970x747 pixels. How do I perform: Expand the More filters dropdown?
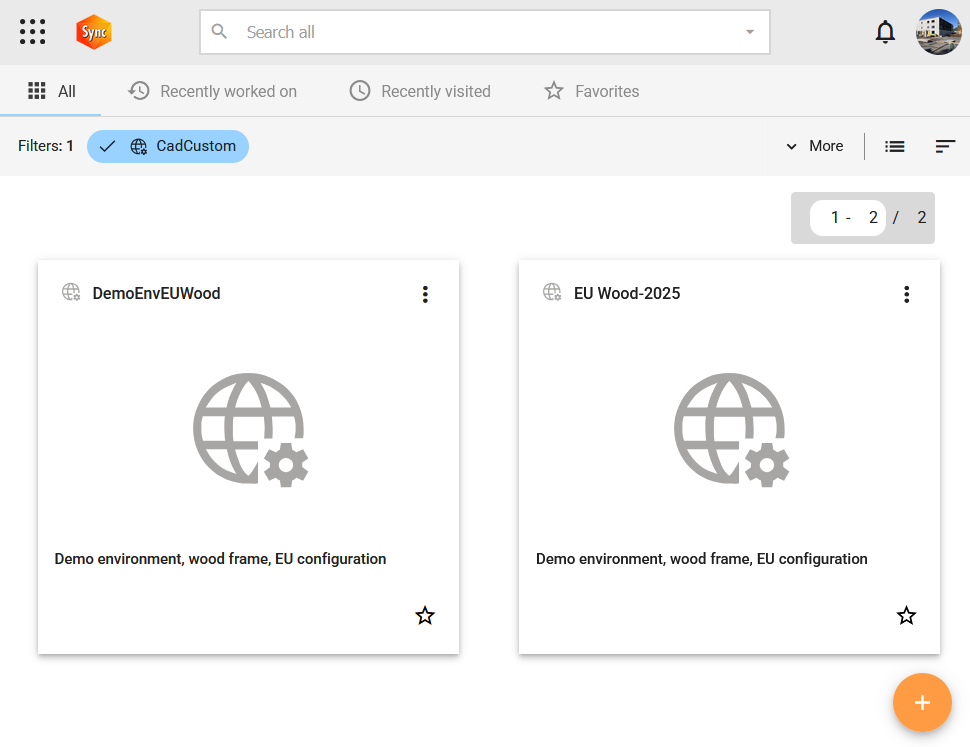click(x=814, y=146)
